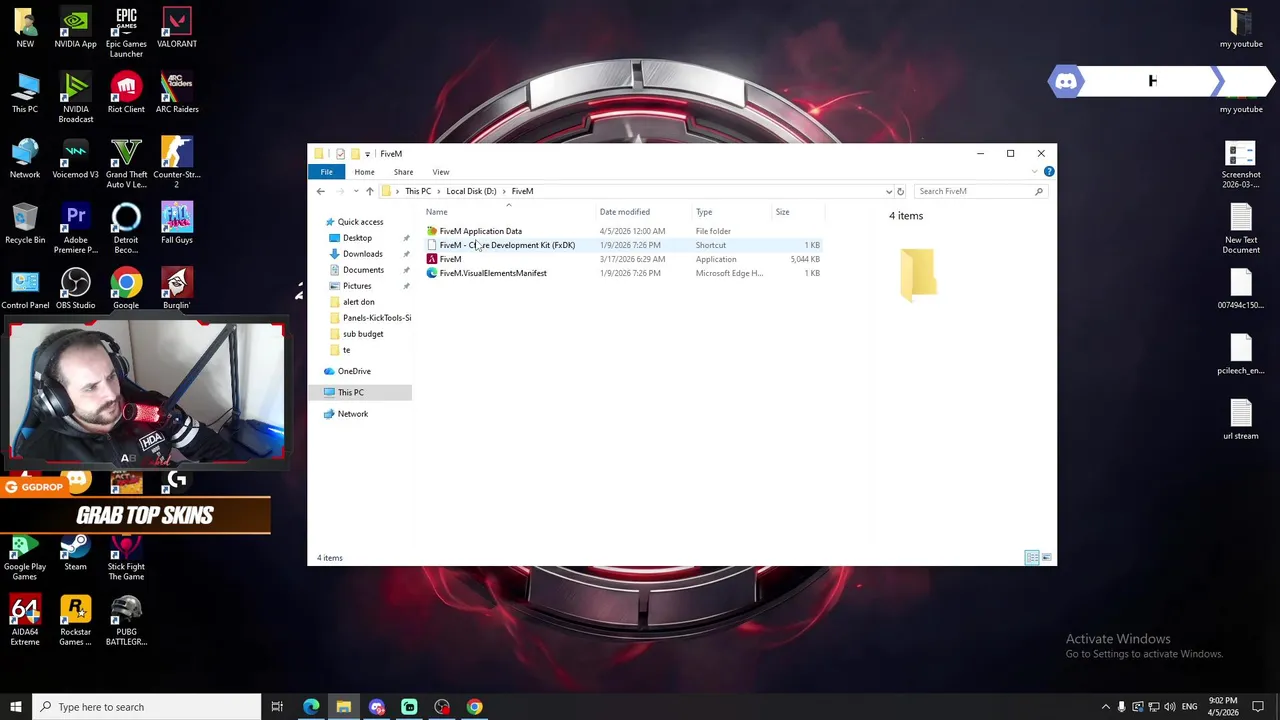The width and height of the screenshot is (1280, 720).
Task: Click the Discord overlay icon
Action: [x=1066, y=81]
